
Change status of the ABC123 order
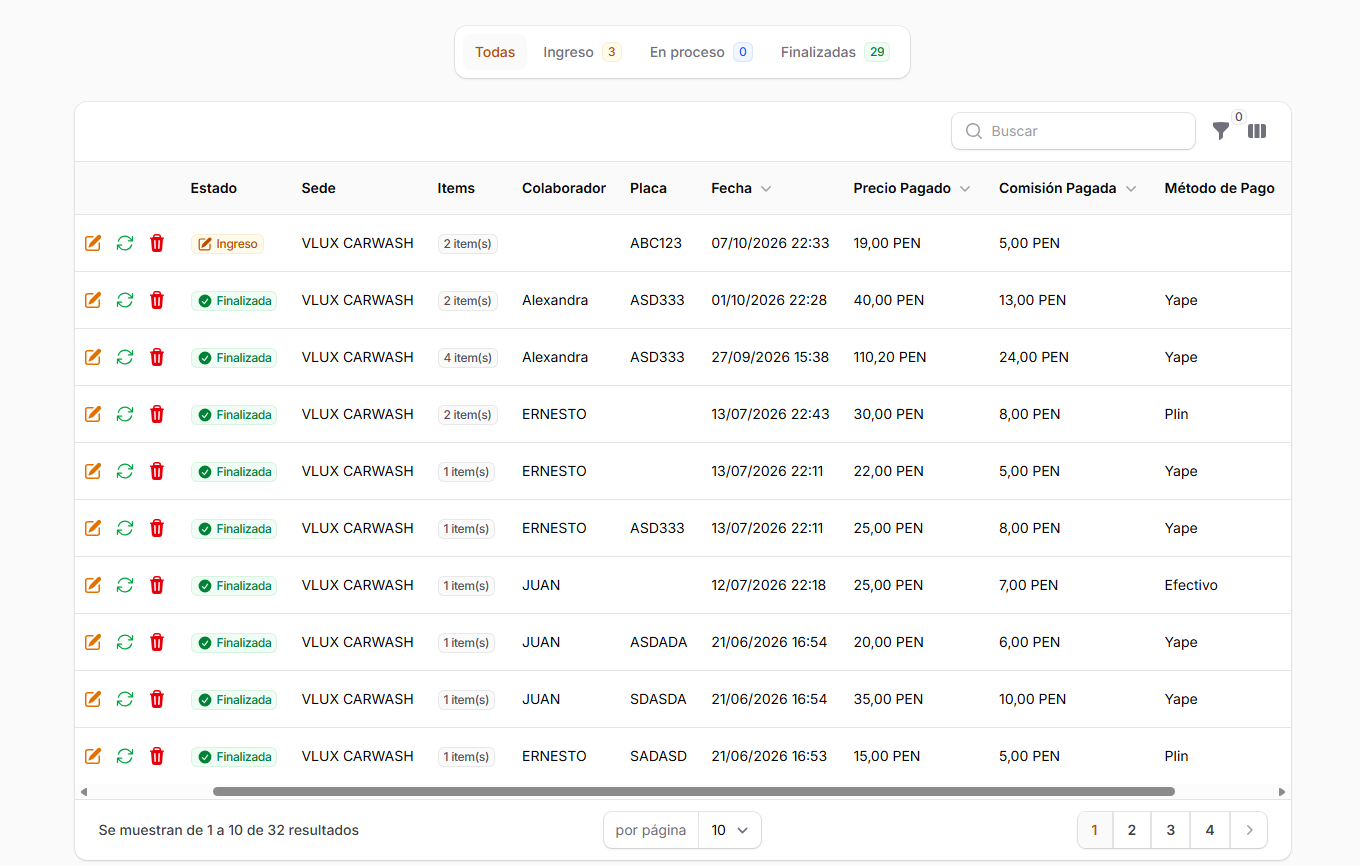tap(125, 243)
